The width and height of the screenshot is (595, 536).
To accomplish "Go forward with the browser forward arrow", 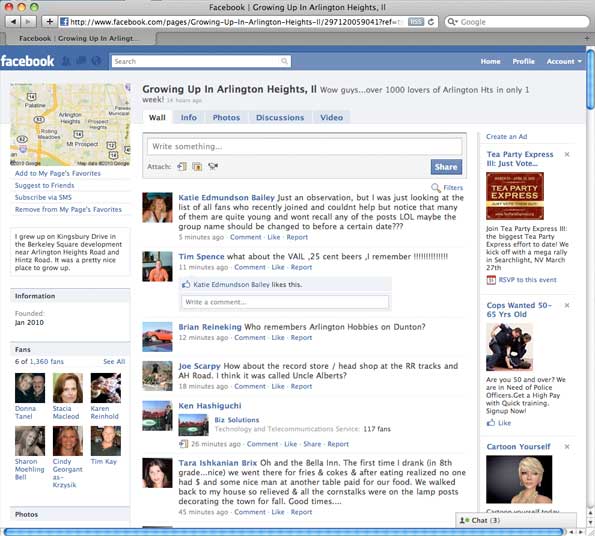I will (28, 22).
